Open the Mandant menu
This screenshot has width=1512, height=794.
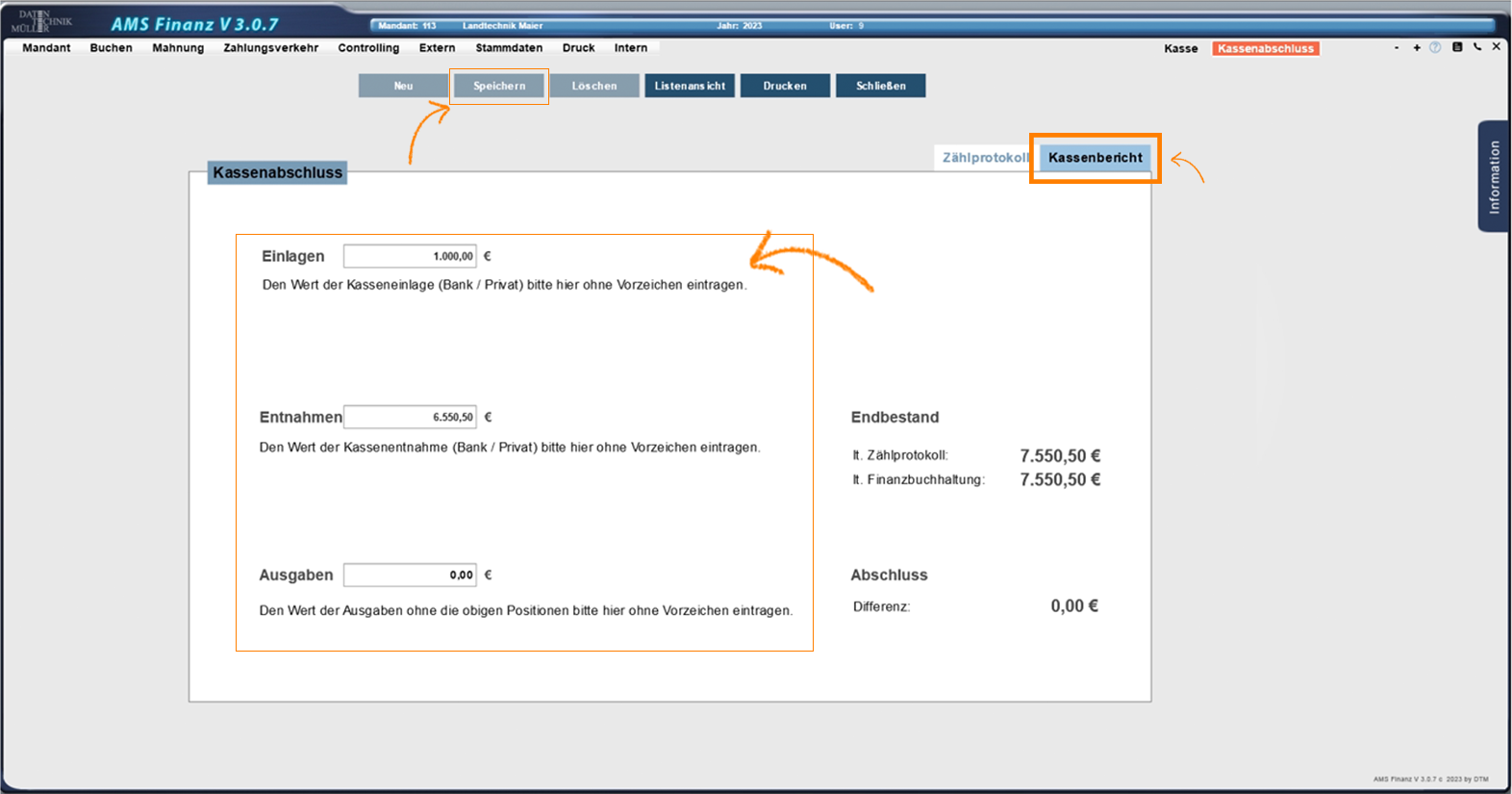coord(46,48)
